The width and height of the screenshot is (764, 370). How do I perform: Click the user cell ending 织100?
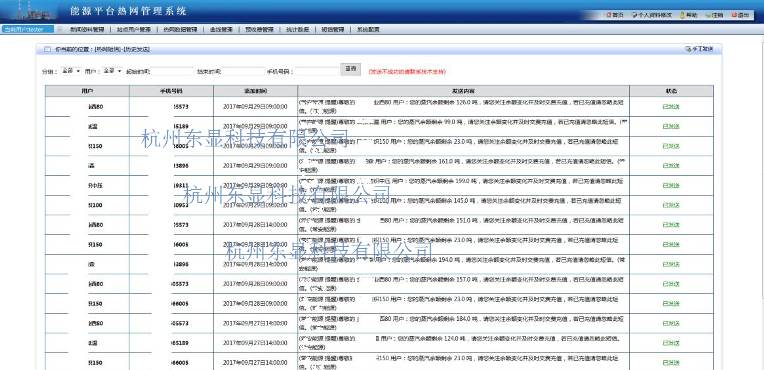[x=96, y=205]
